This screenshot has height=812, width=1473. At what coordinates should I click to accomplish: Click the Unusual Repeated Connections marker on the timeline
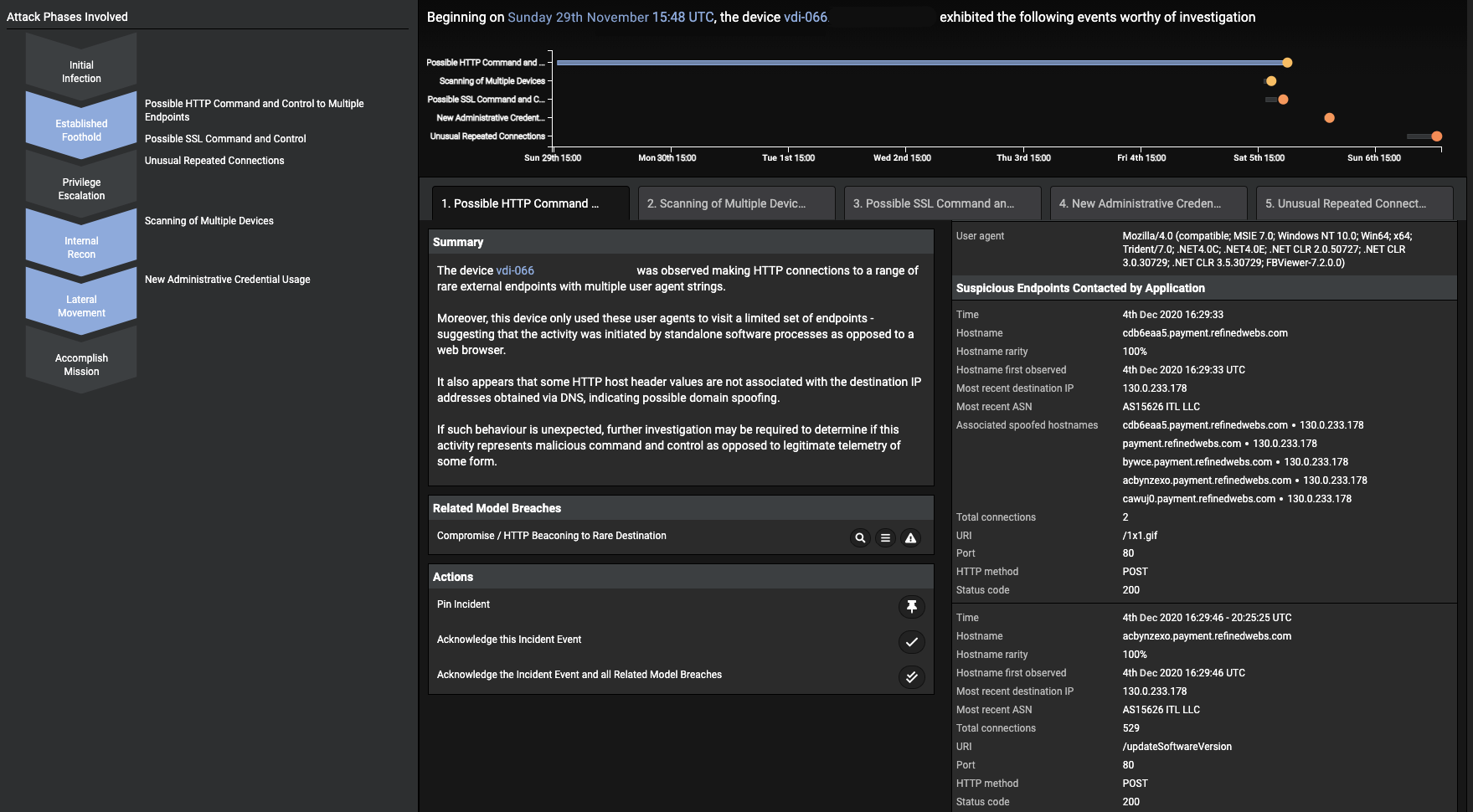[1436, 136]
